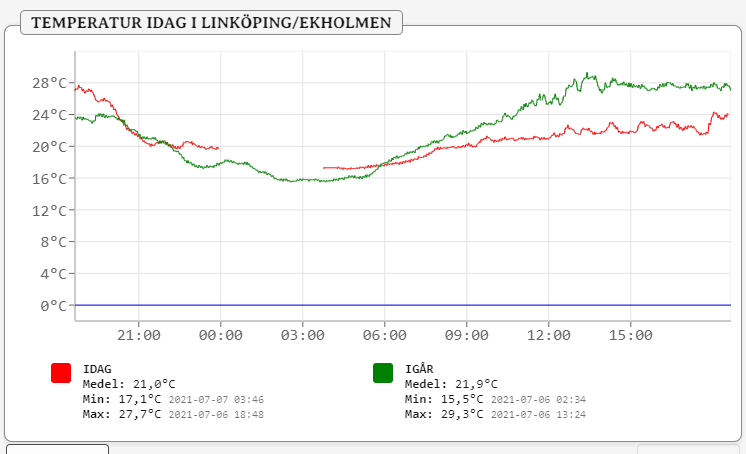Select the IDAG legend label
Image resolution: width=746 pixels, height=454 pixels.
point(97,369)
